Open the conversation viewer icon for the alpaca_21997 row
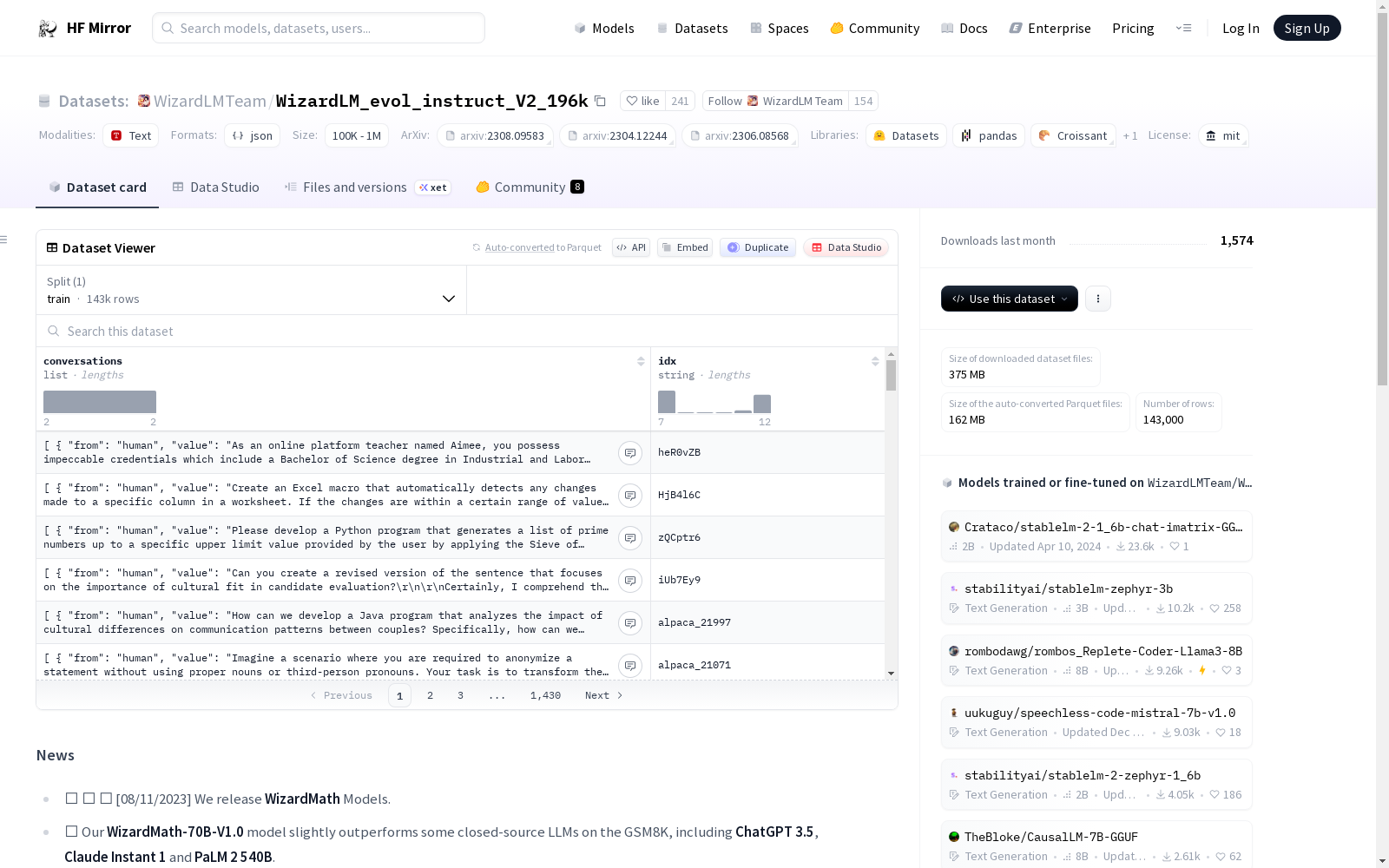The image size is (1389, 868). pyautogui.click(x=630, y=622)
